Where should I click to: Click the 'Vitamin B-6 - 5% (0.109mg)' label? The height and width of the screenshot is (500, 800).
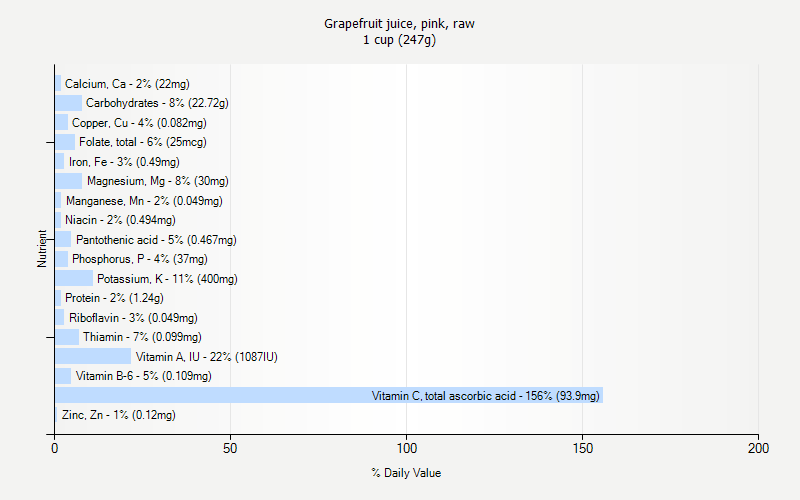click(x=144, y=376)
